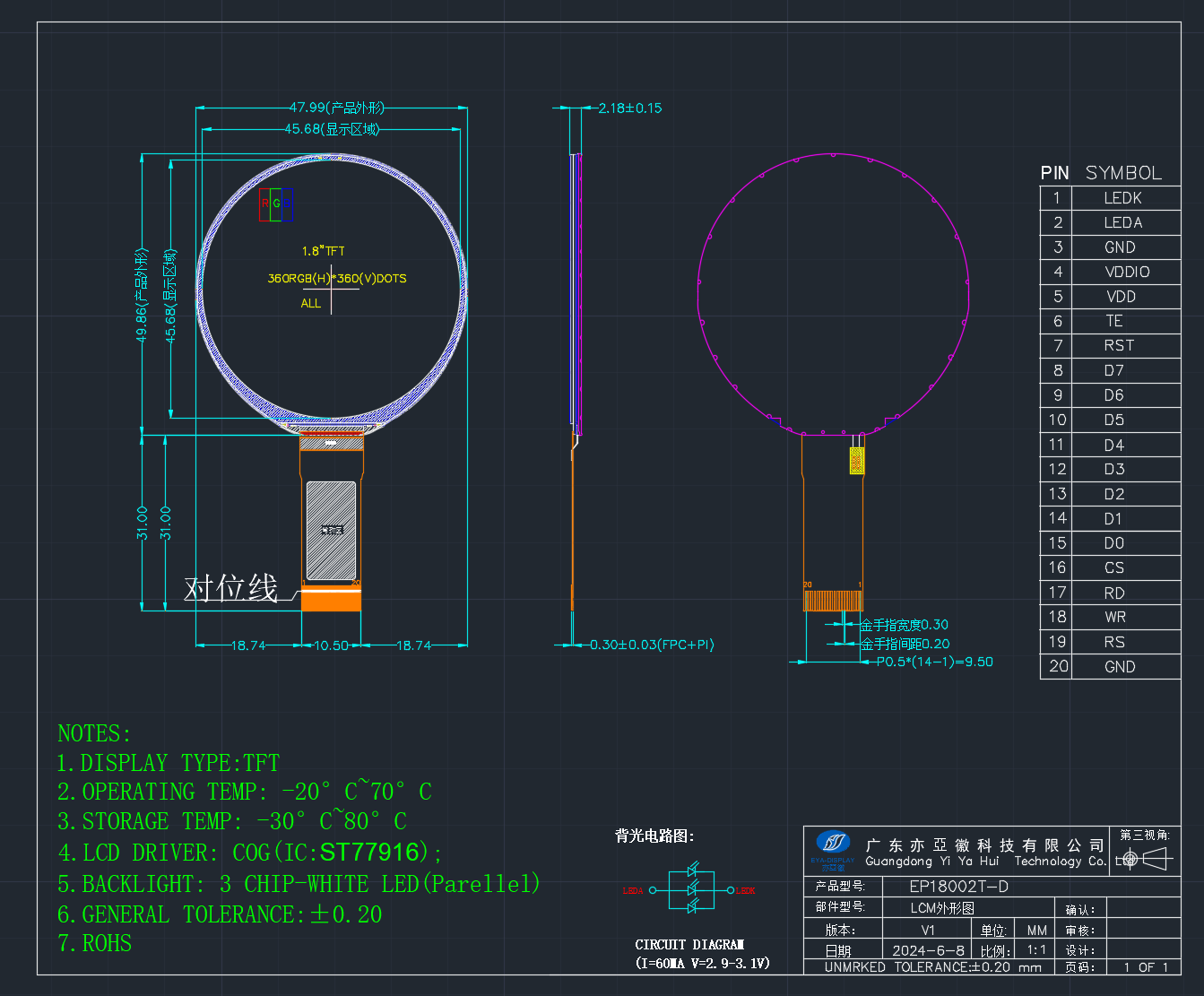This screenshot has width=1204, height=996.
Task: Click the V1 version cell
Action: point(928,930)
